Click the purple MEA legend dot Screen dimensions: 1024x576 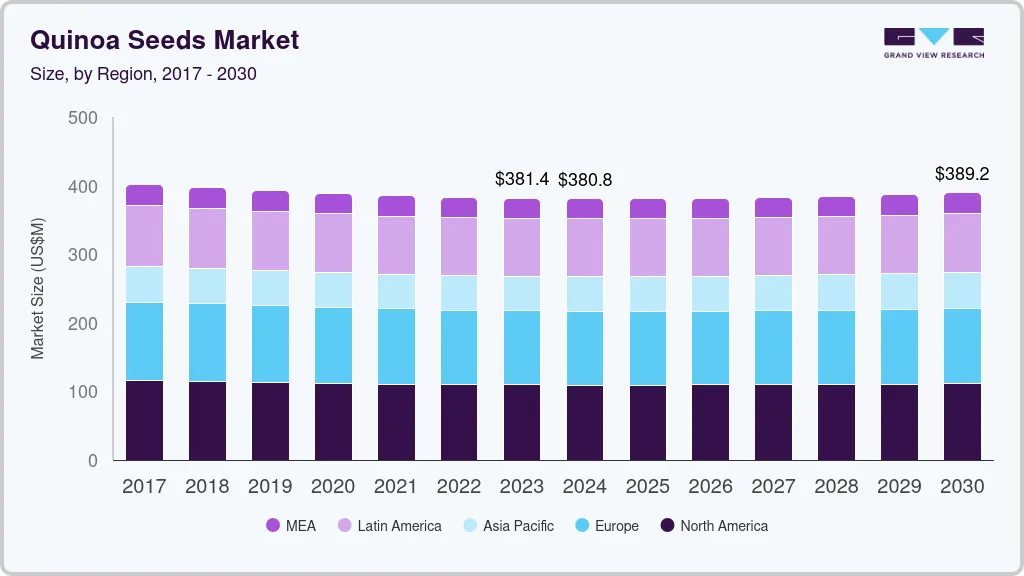click(x=272, y=526)
